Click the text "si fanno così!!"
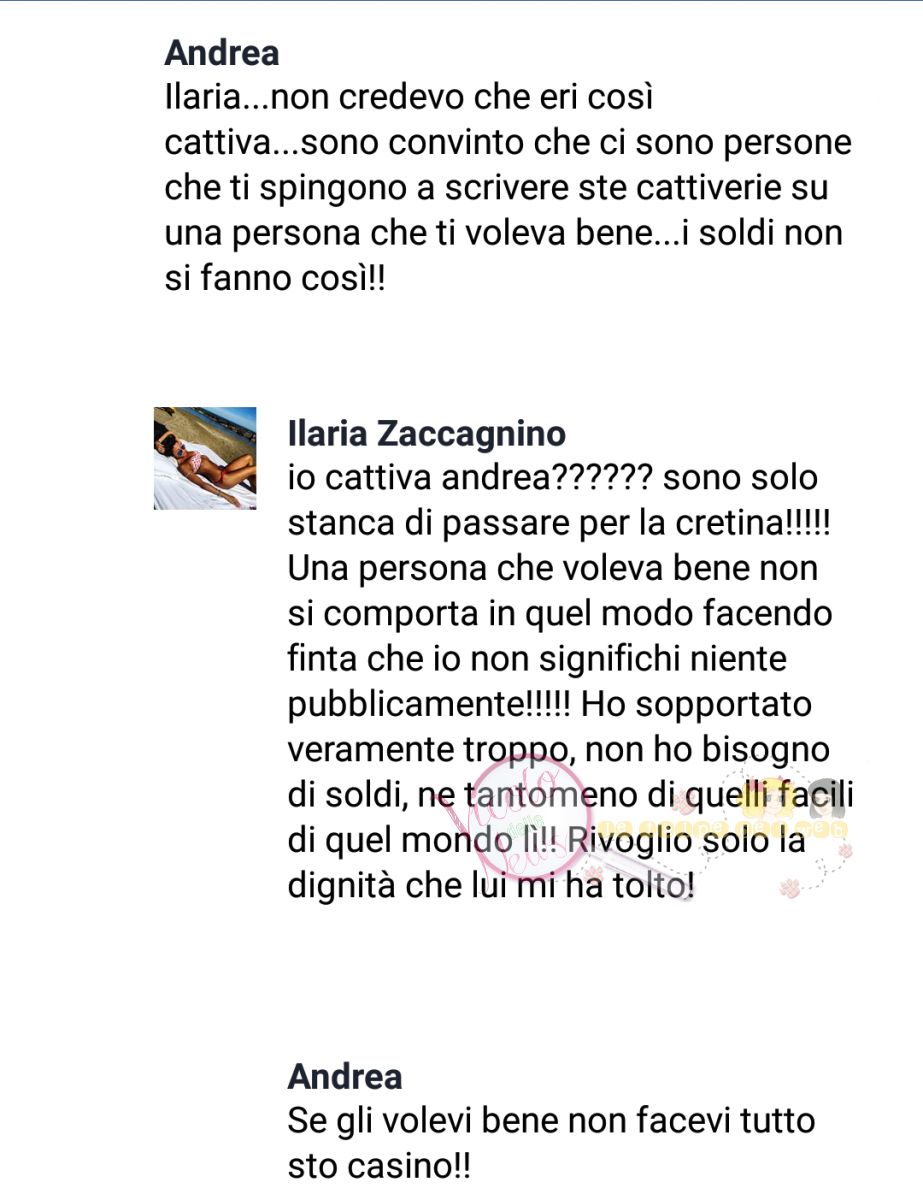923x1200 pixels. [275, 279]
